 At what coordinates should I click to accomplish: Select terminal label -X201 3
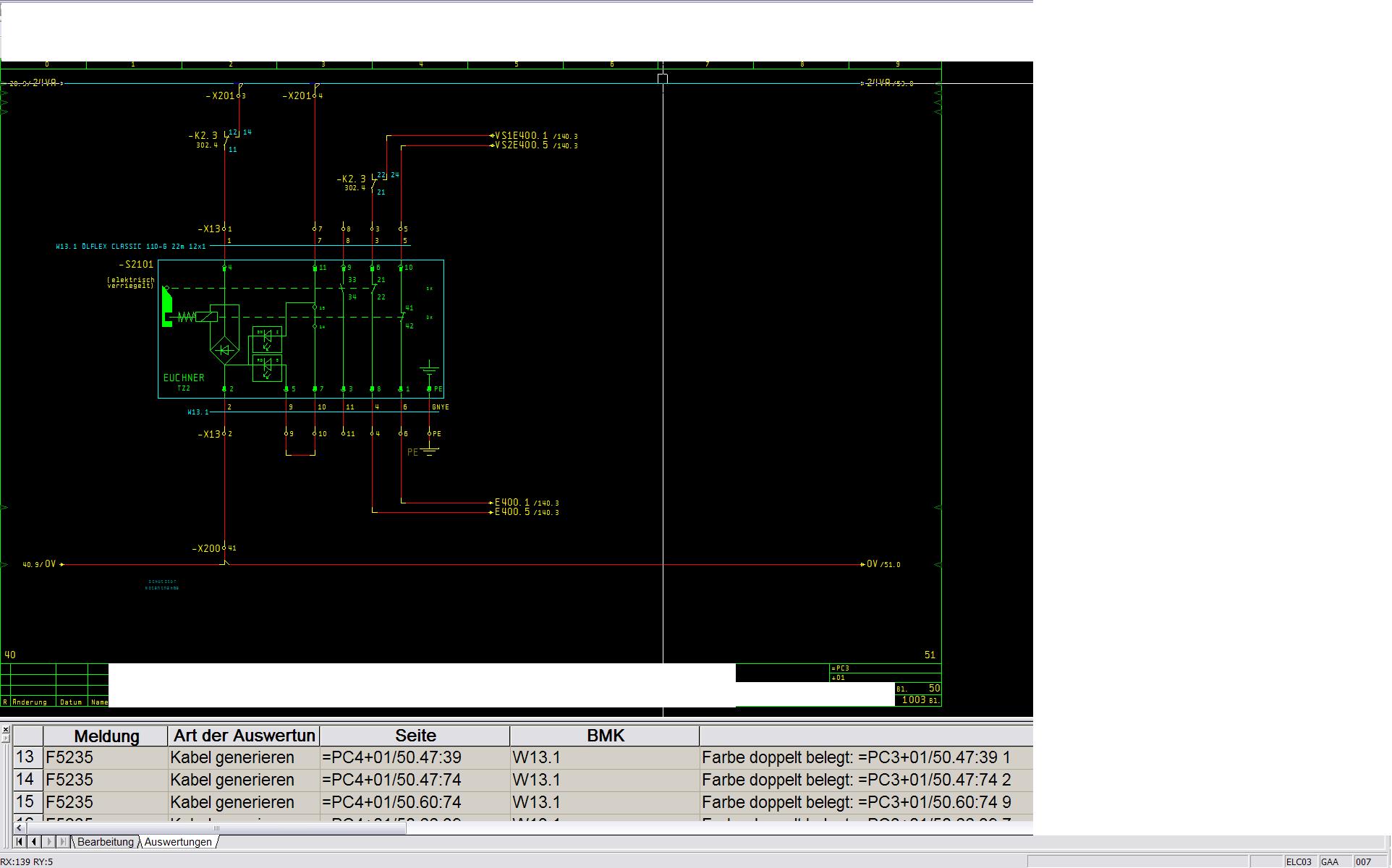tap(225, 95)
